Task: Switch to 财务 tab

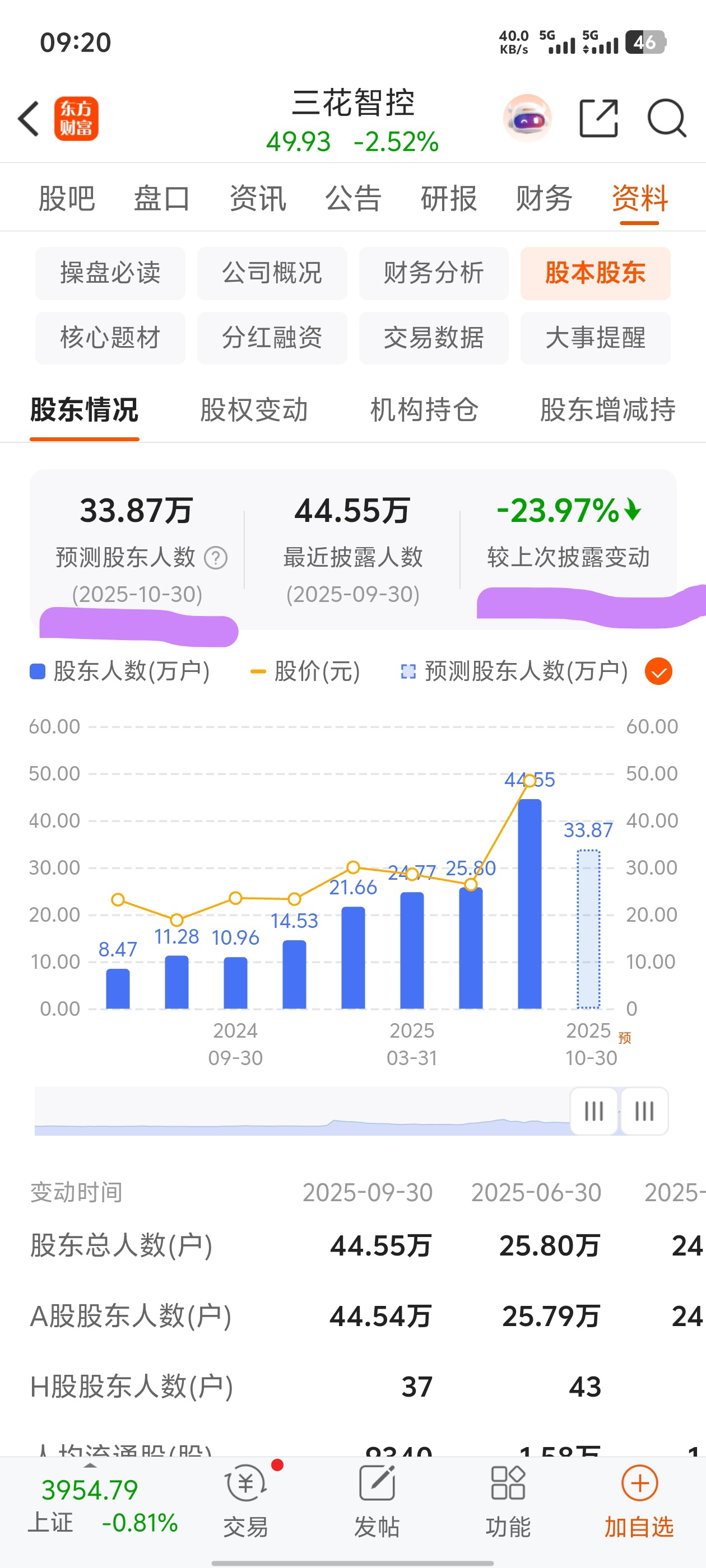Action: click(x=544, y=198)
